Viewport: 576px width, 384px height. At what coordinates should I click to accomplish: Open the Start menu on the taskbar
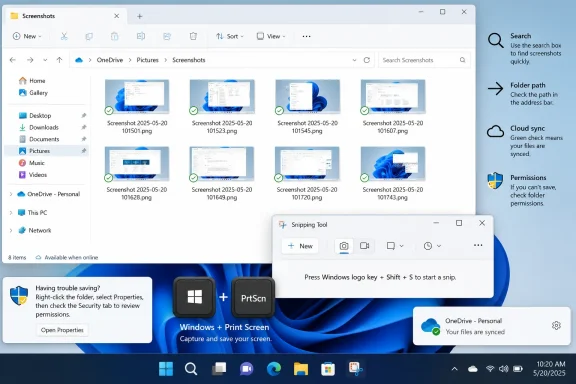(166, 369)
